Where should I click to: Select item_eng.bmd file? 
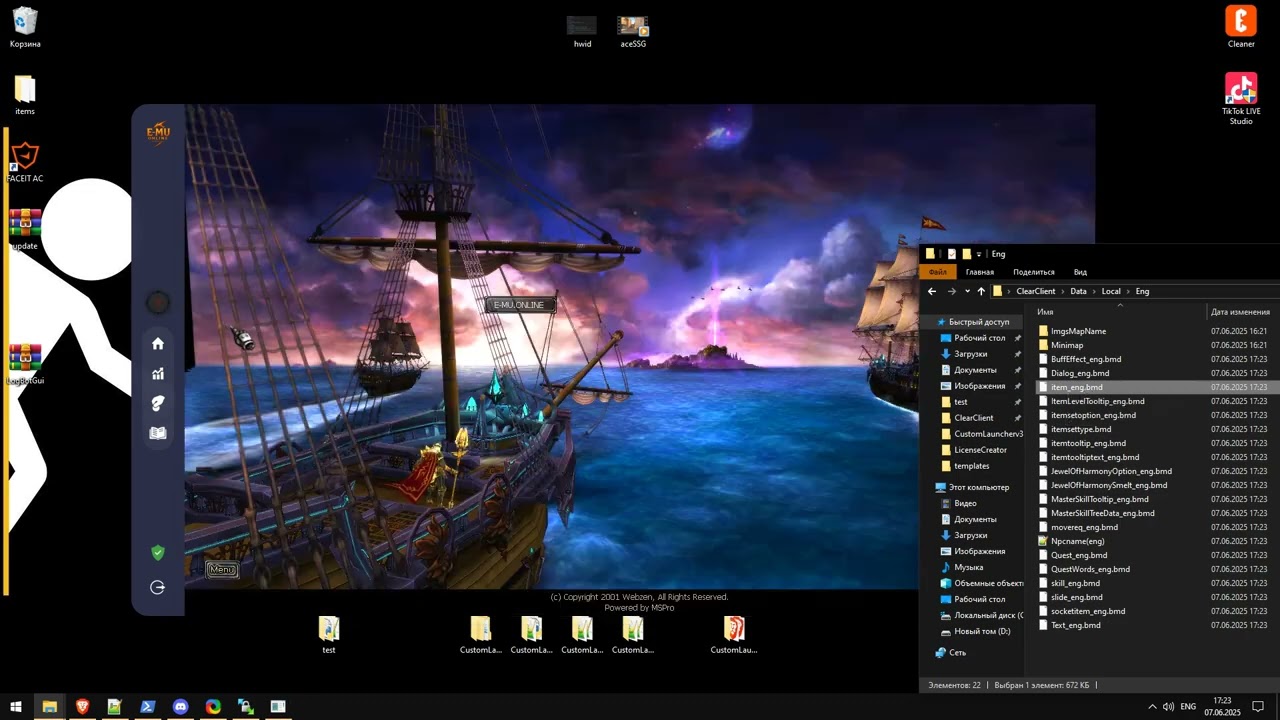pyautogui.click(x=1077, y=387)
